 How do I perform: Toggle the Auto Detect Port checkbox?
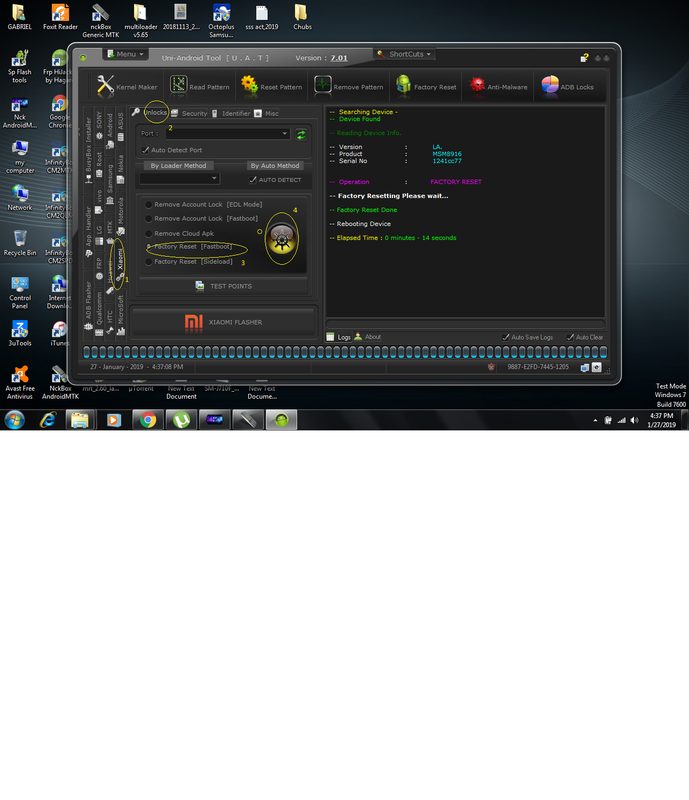[145, 150]
